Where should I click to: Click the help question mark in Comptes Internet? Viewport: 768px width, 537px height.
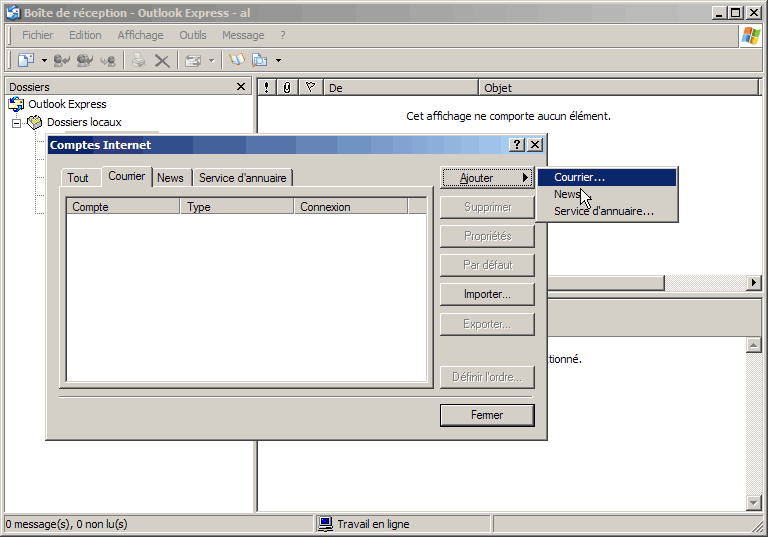[x=517, y=145]
